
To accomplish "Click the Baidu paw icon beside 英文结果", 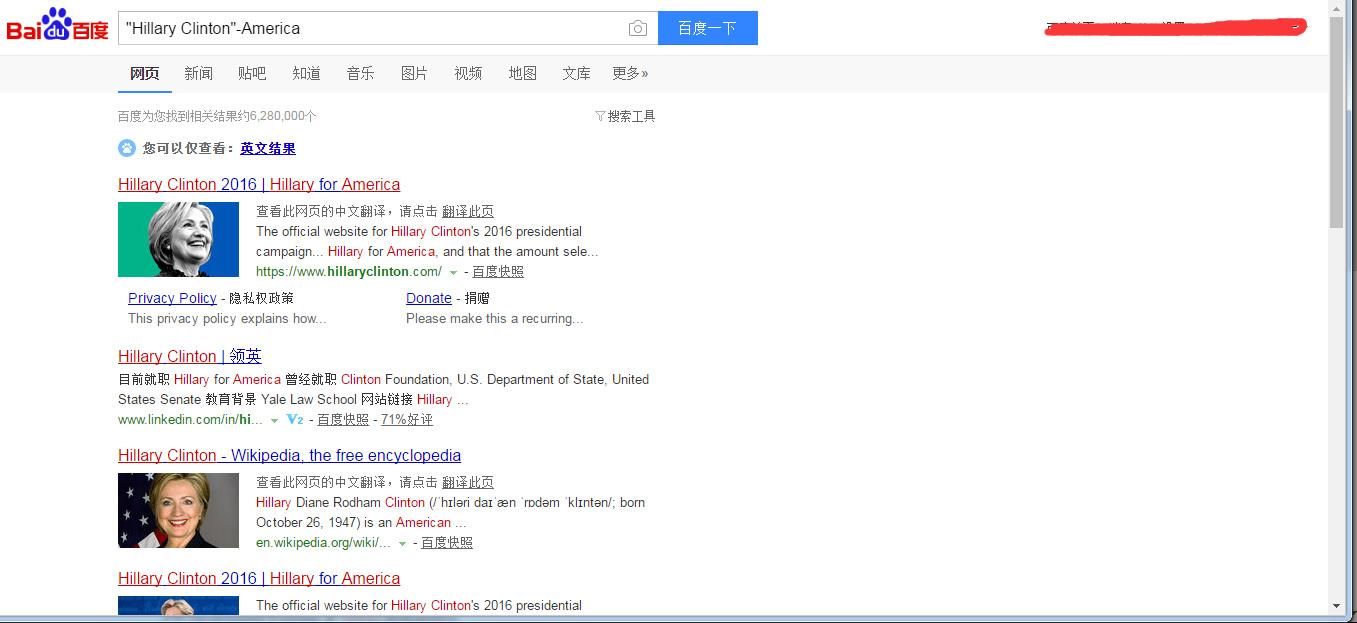I will 127,148.
